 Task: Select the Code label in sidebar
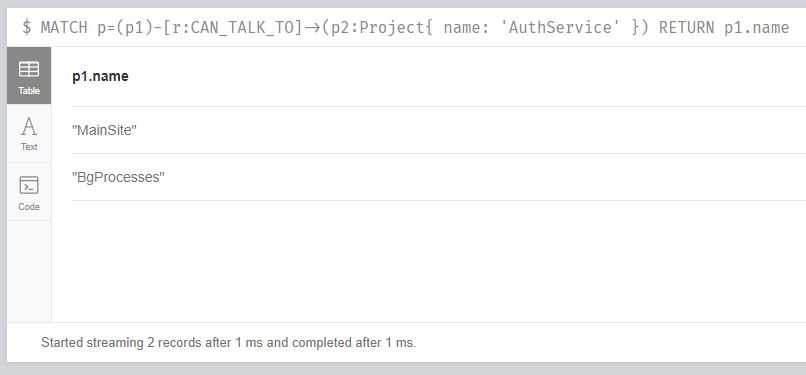tap(29, 207)
